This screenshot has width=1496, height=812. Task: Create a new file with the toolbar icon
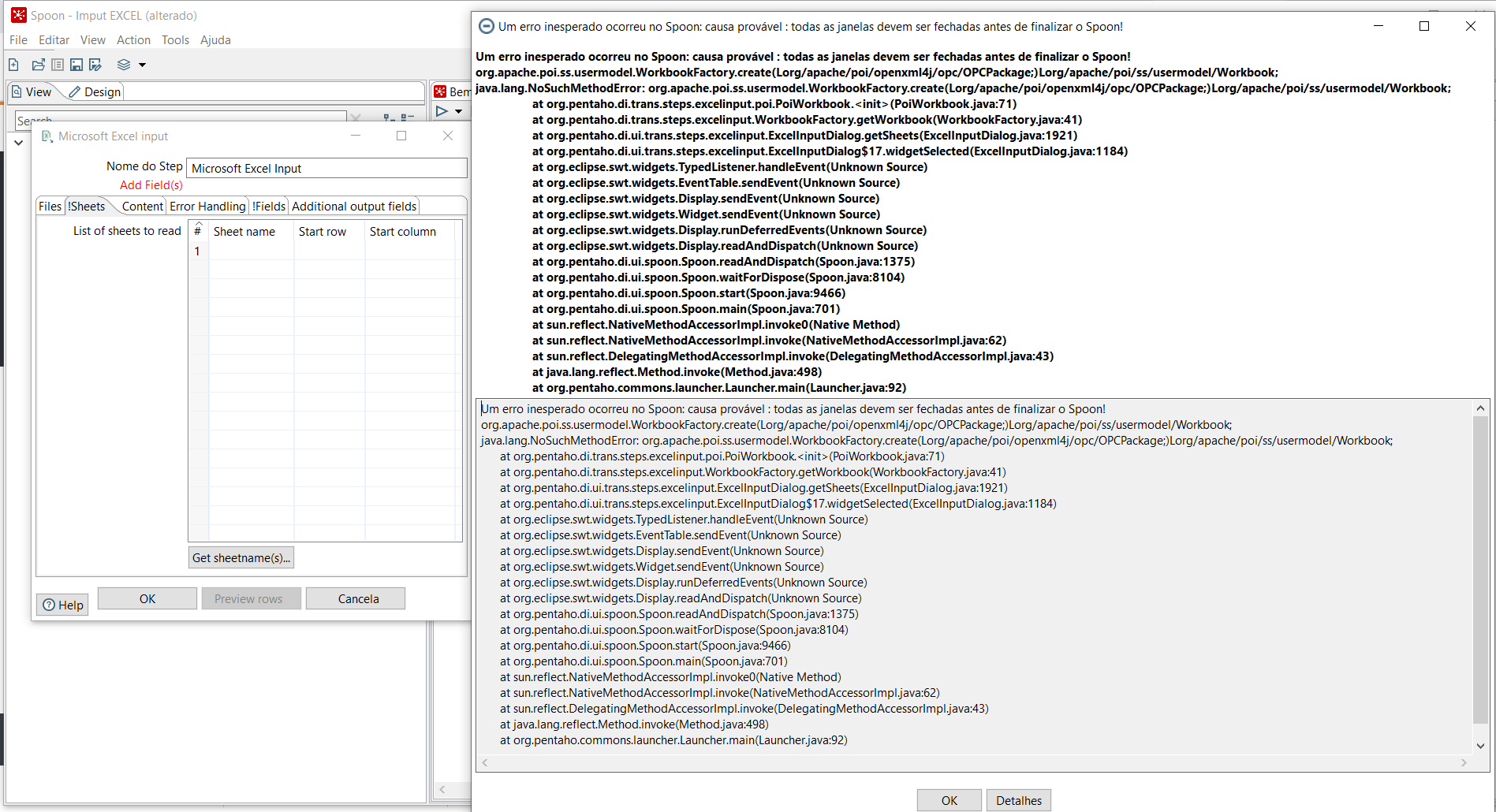coord(14,65)
